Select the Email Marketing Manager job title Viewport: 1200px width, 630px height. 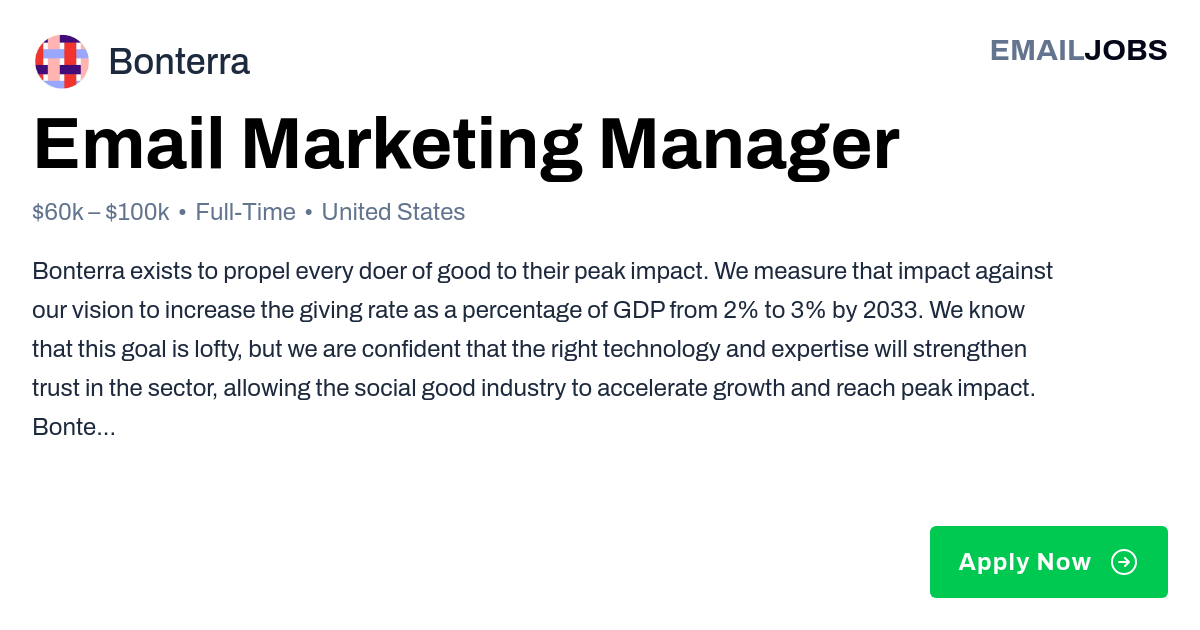pyautogui.click(x=466, y=146)
